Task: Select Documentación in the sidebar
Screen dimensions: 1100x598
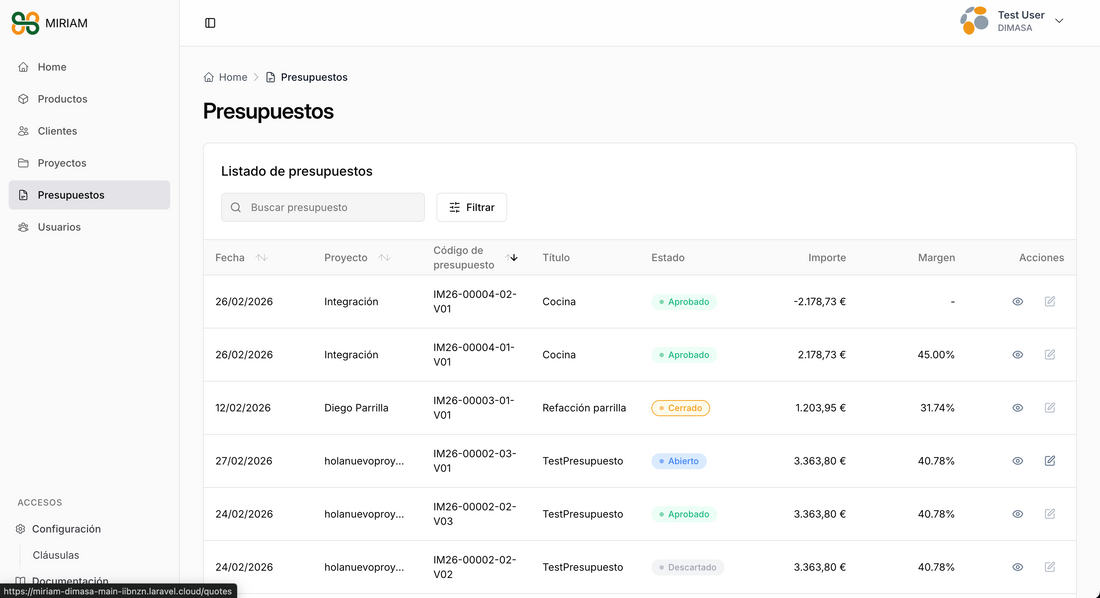Action: pyautogui.click(x=72, y=581)
